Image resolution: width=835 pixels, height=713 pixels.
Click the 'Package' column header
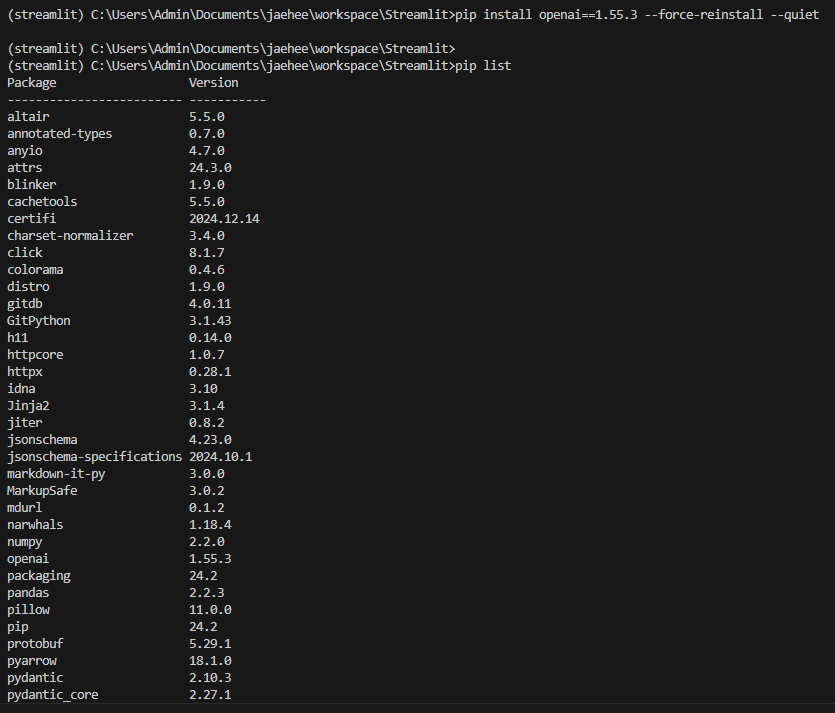(x=31, y=83)
